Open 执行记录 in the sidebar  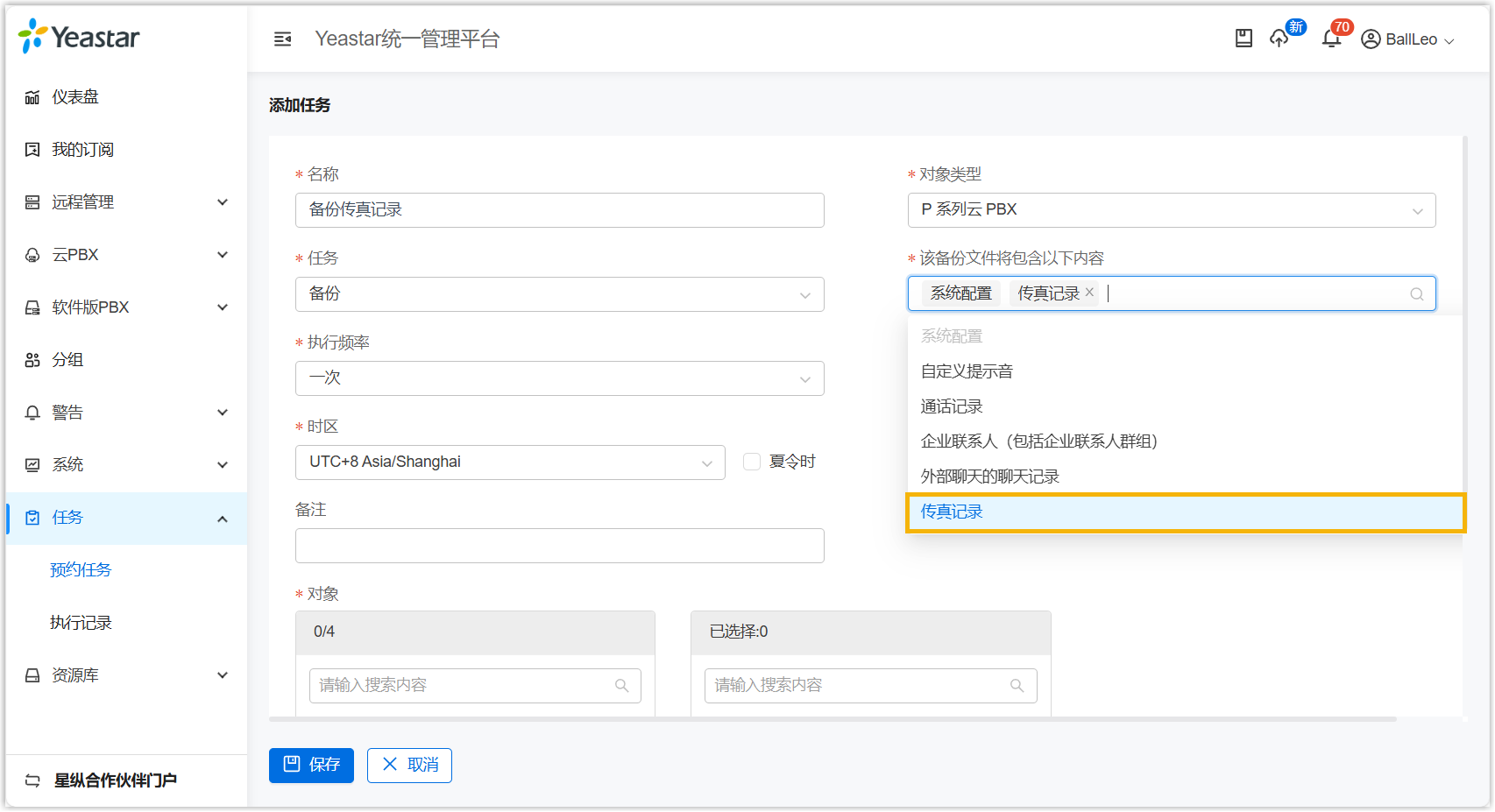[x=81, y=623]
